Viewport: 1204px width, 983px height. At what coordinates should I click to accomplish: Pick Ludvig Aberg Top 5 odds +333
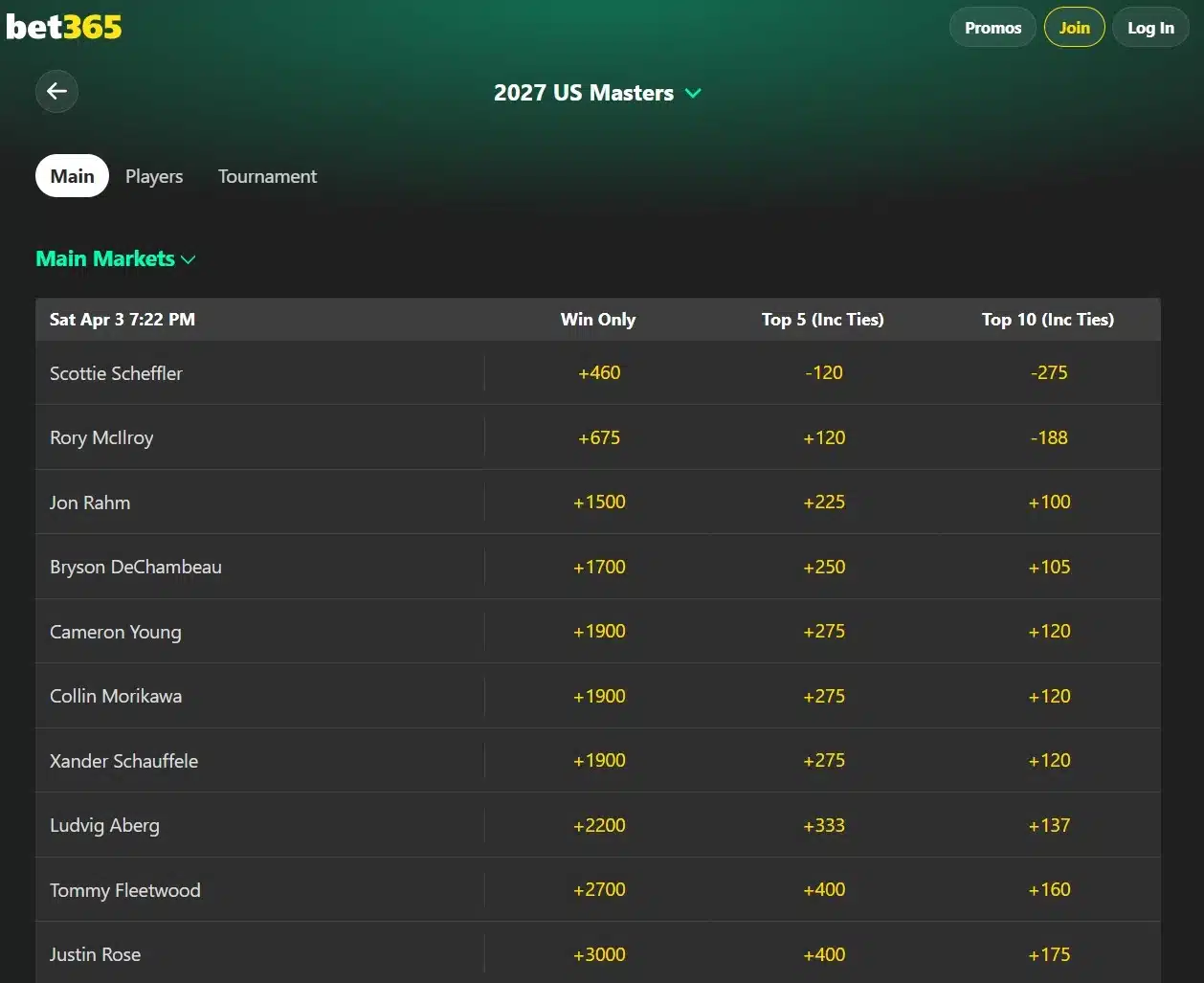coord(824,825)
